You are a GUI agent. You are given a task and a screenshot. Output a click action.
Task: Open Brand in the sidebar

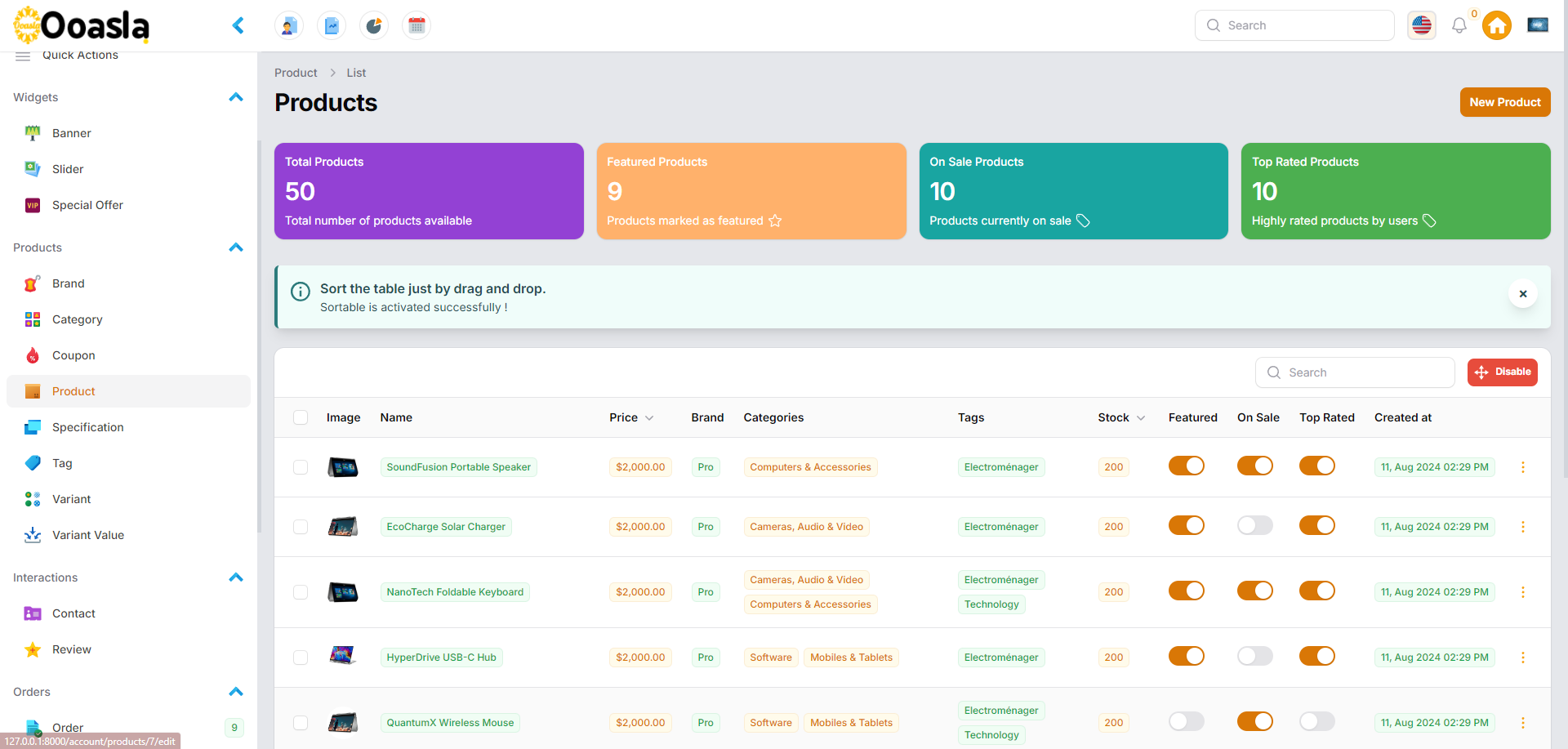pyautogui.click(x=128, y=283)
